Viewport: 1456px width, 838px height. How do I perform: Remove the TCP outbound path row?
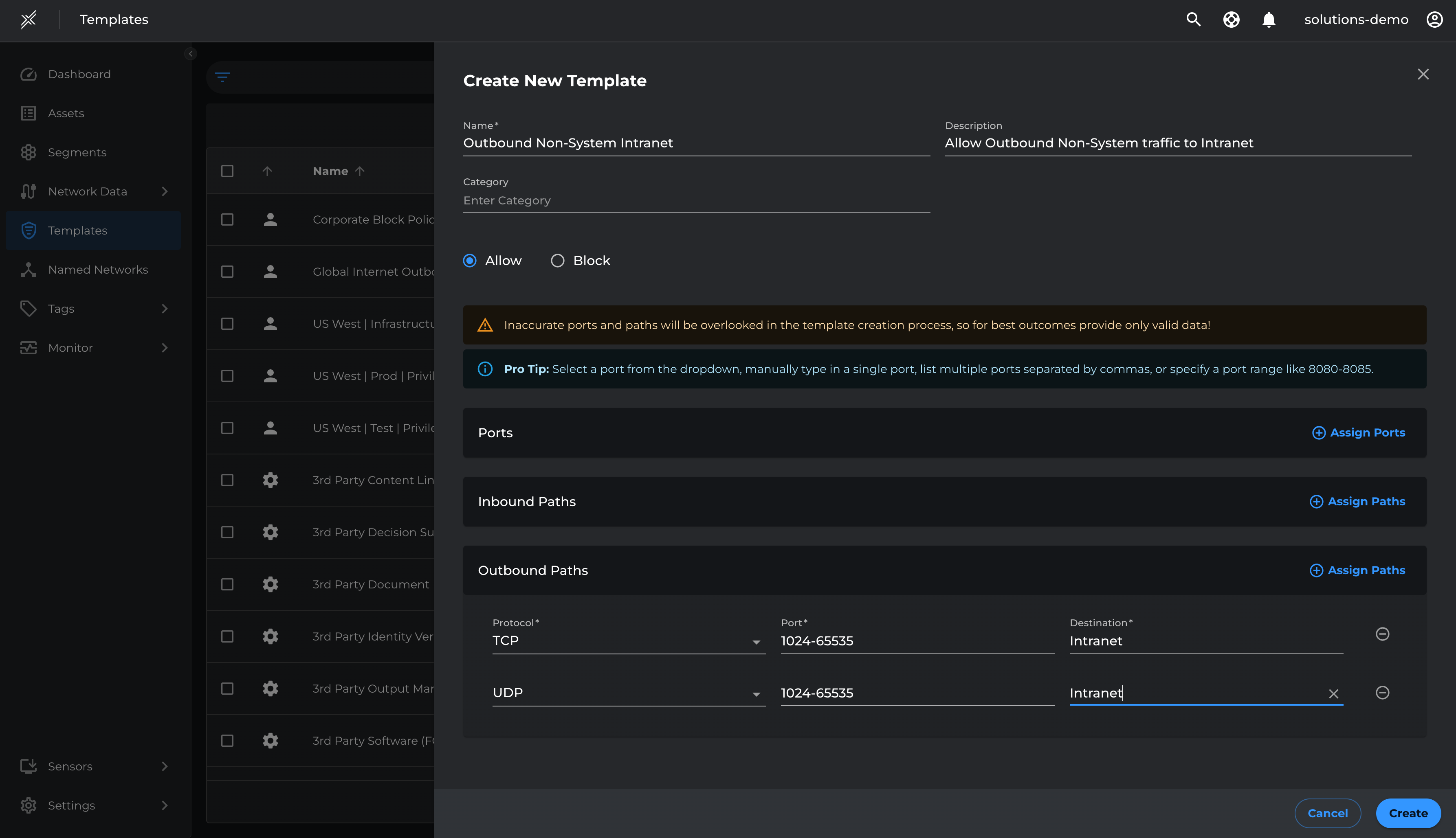tap(1382, 634)
